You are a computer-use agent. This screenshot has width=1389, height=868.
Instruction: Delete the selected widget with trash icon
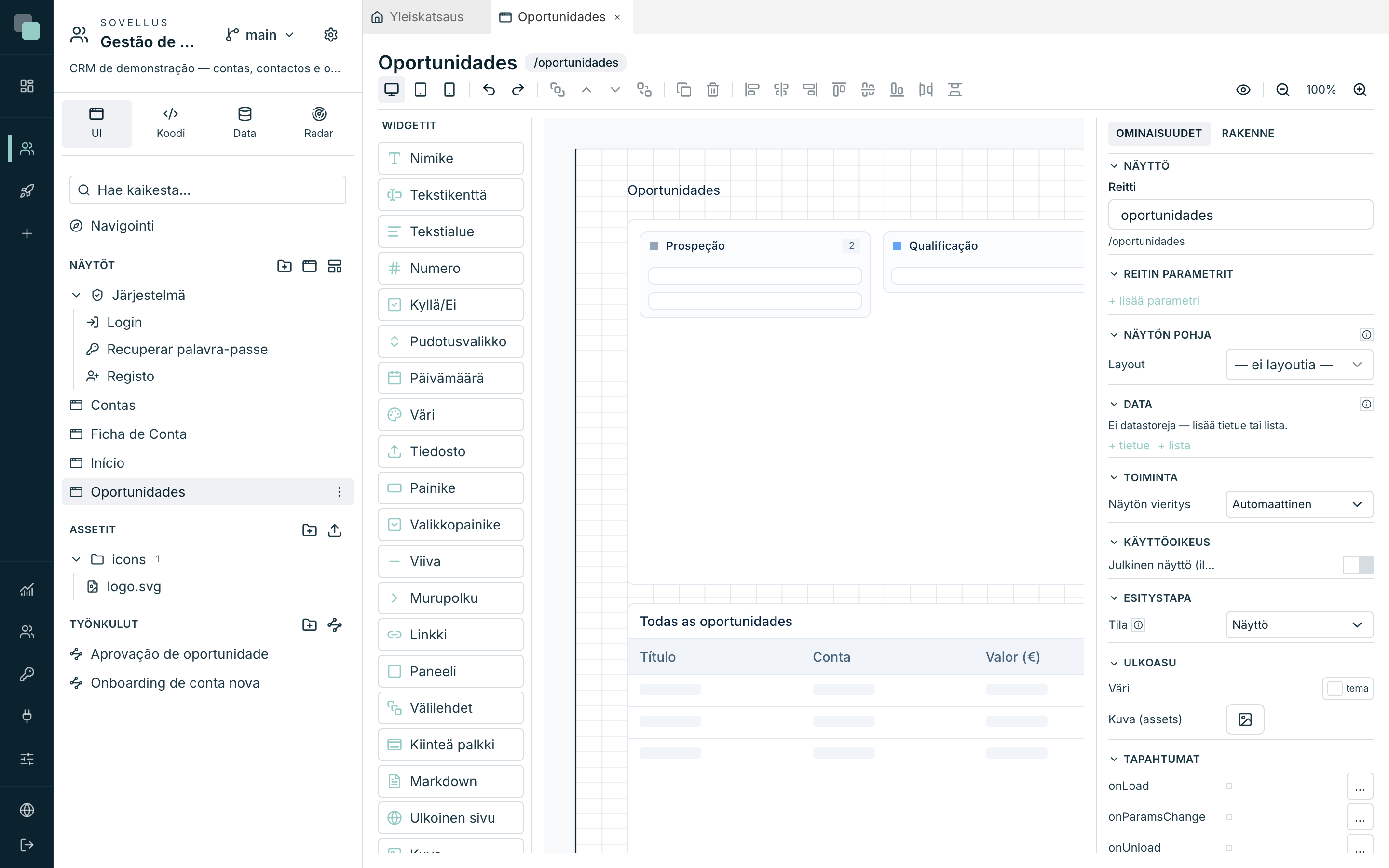pyautogui.click(x=713, y=90)
